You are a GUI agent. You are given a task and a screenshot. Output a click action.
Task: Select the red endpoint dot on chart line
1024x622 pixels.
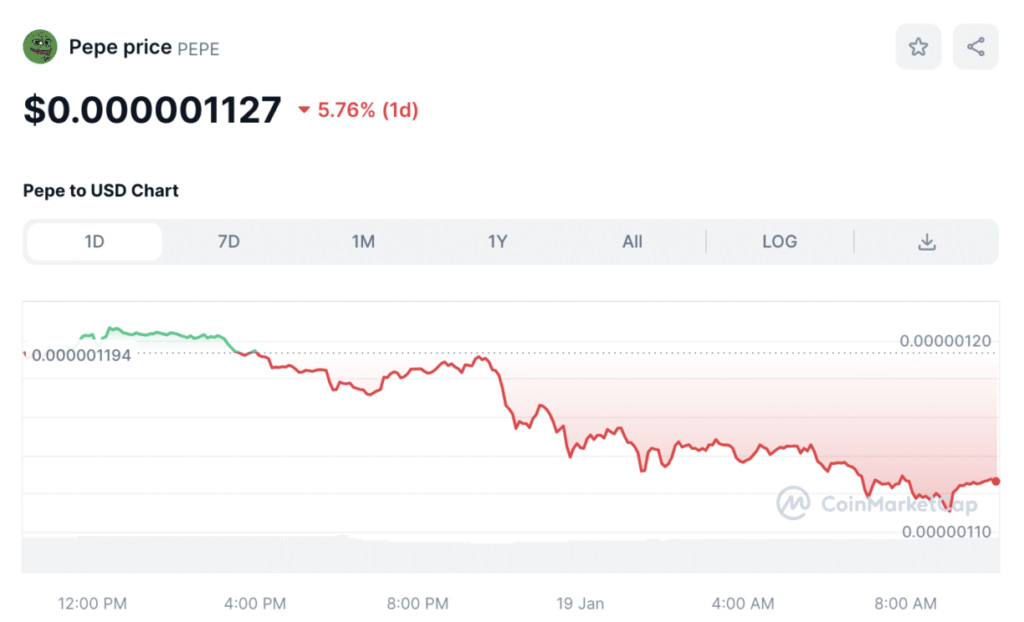click(995, 481)
